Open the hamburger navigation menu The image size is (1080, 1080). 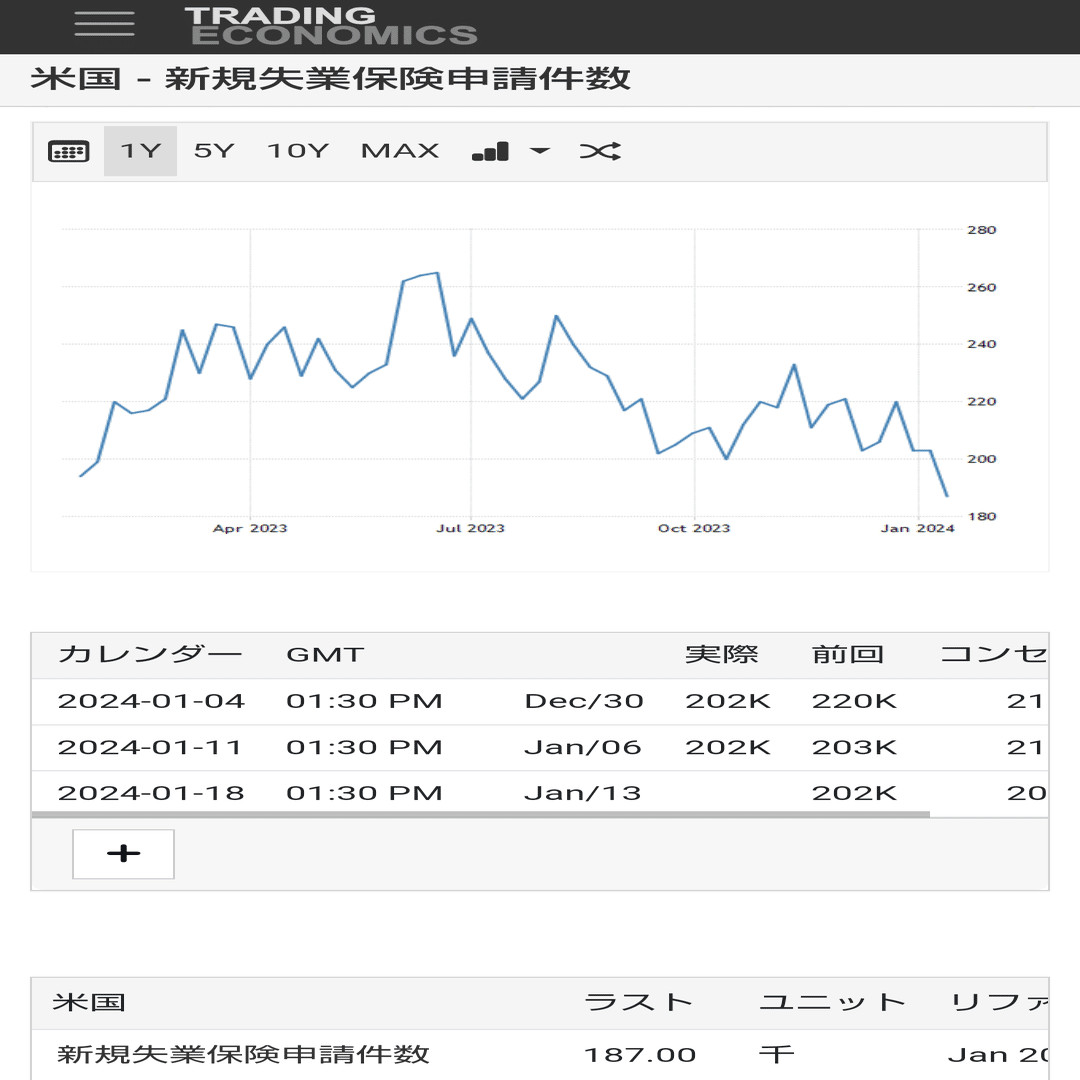(x=104, y=24)
